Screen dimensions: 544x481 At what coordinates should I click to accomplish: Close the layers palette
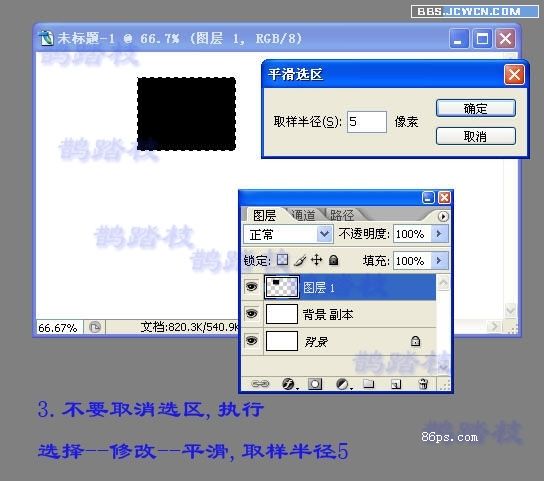pyautogui.click(x=444, y=198)
